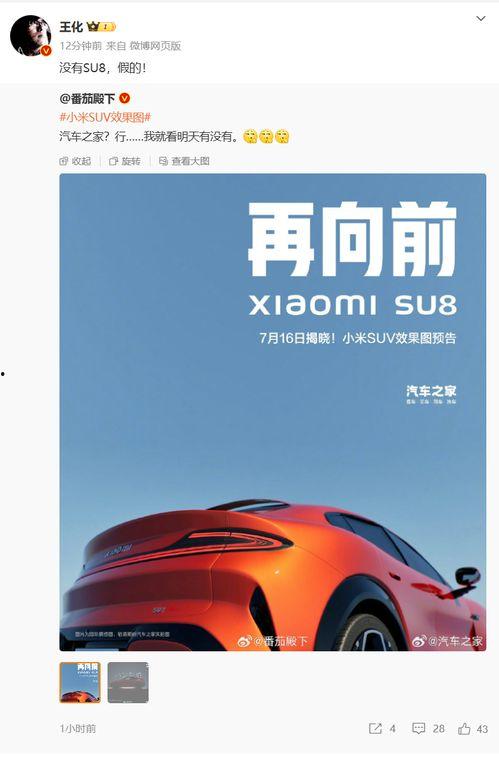The image size is (499, 757).
Task: Click the 12分钟前 post timestamp
Action: pos(81,46)
